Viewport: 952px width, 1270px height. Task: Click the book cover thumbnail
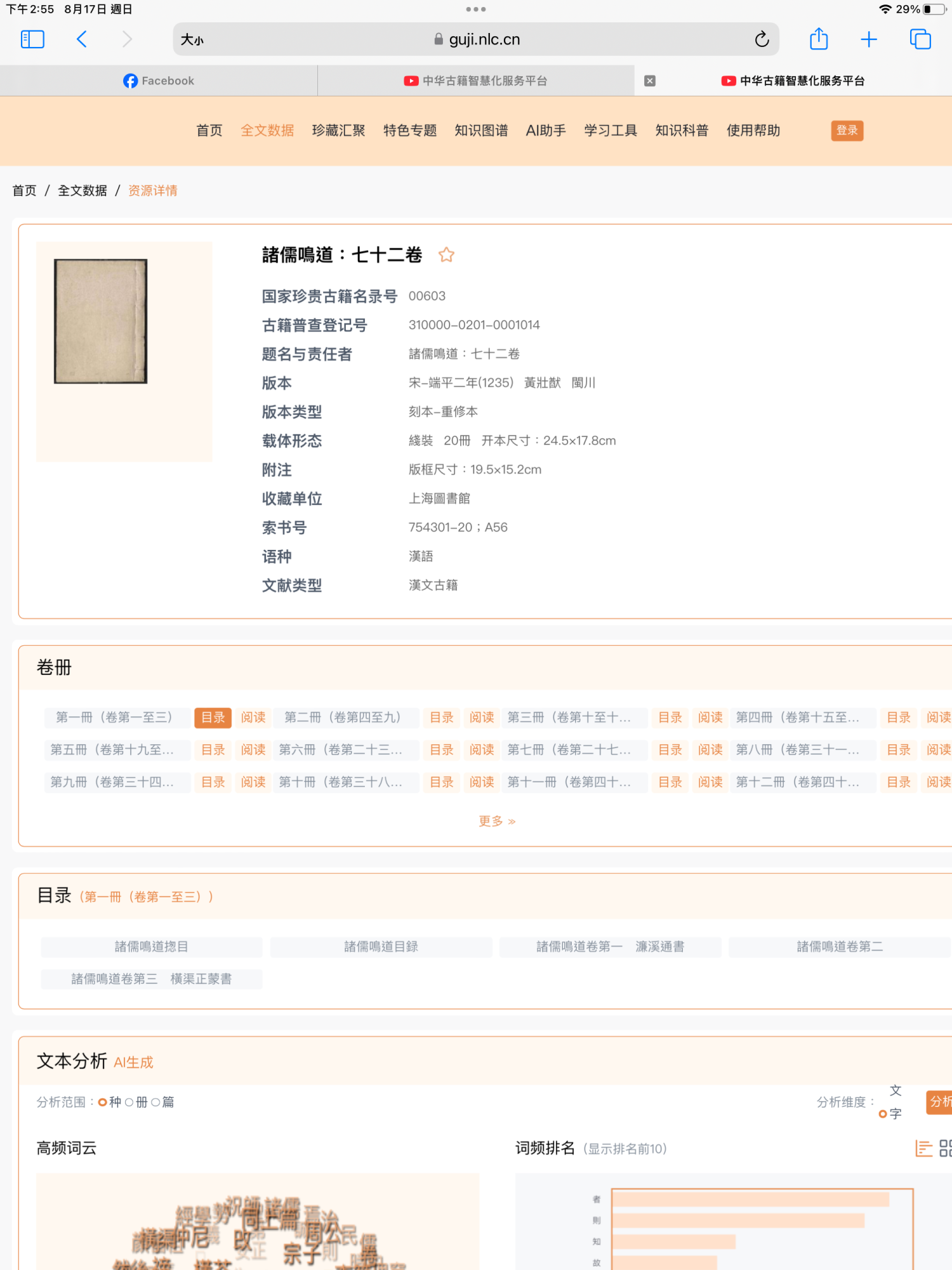(x=101, y=321)
